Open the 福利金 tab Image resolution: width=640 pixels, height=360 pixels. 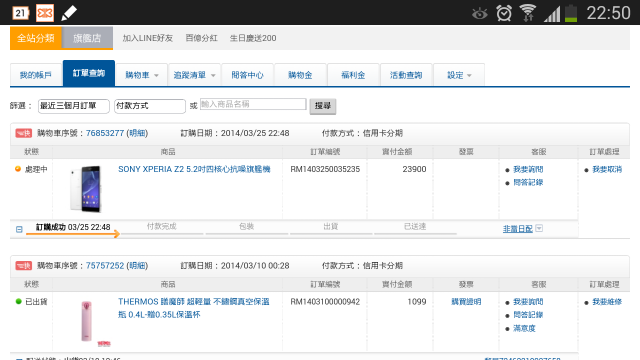(x=353, y=75)
